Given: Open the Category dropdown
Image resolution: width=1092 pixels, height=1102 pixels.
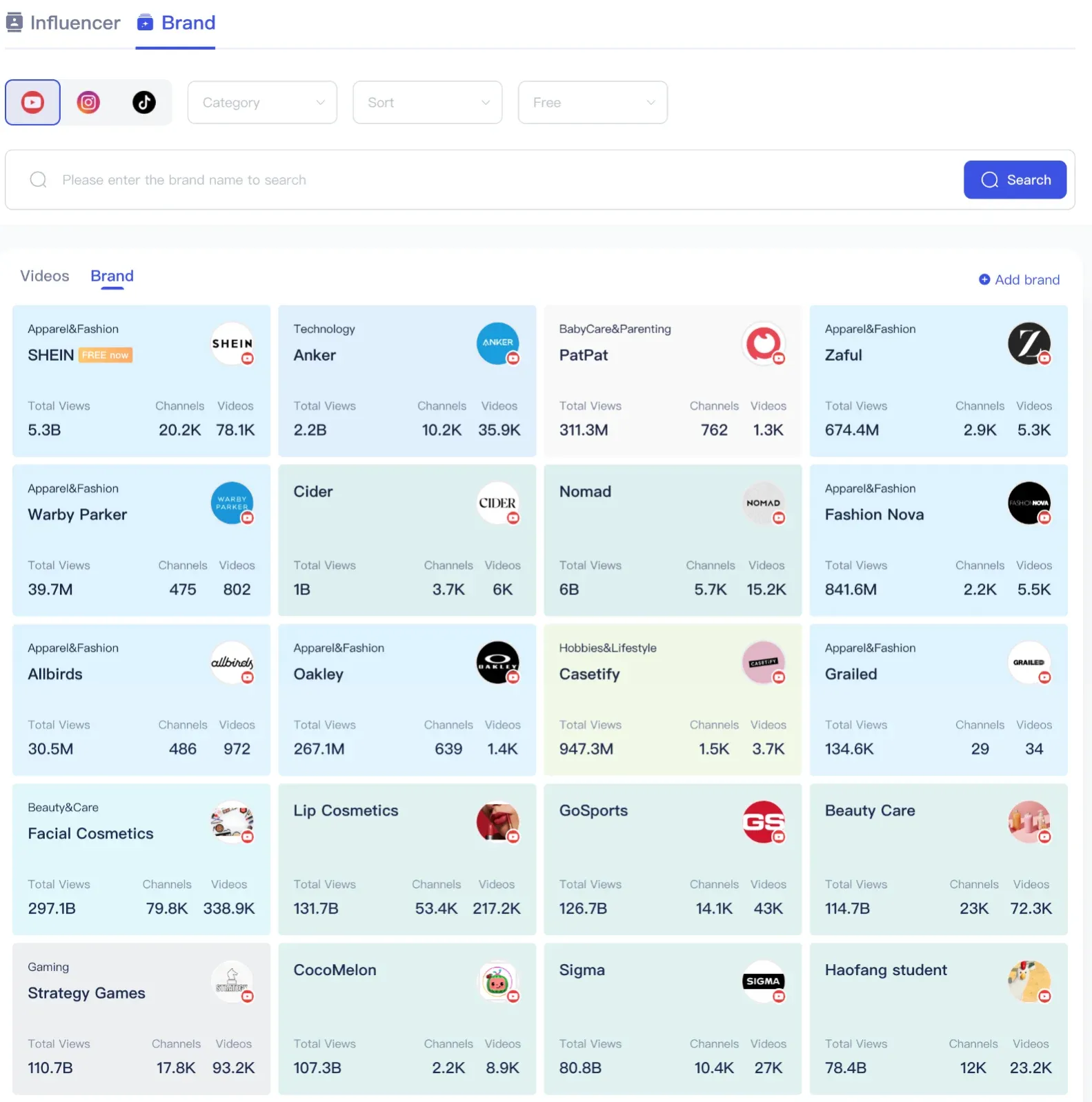Looking at the screenshot, I should click(x=262, y=103).
